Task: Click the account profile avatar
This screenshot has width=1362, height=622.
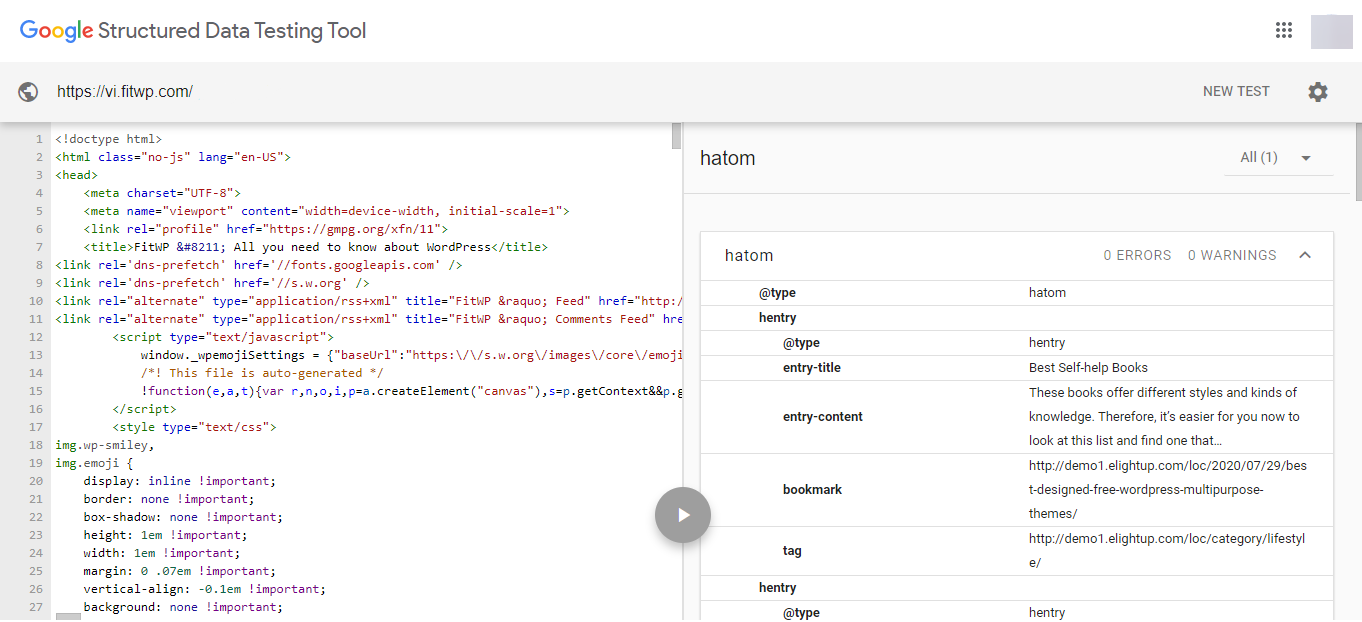Action: [1331, 31]
